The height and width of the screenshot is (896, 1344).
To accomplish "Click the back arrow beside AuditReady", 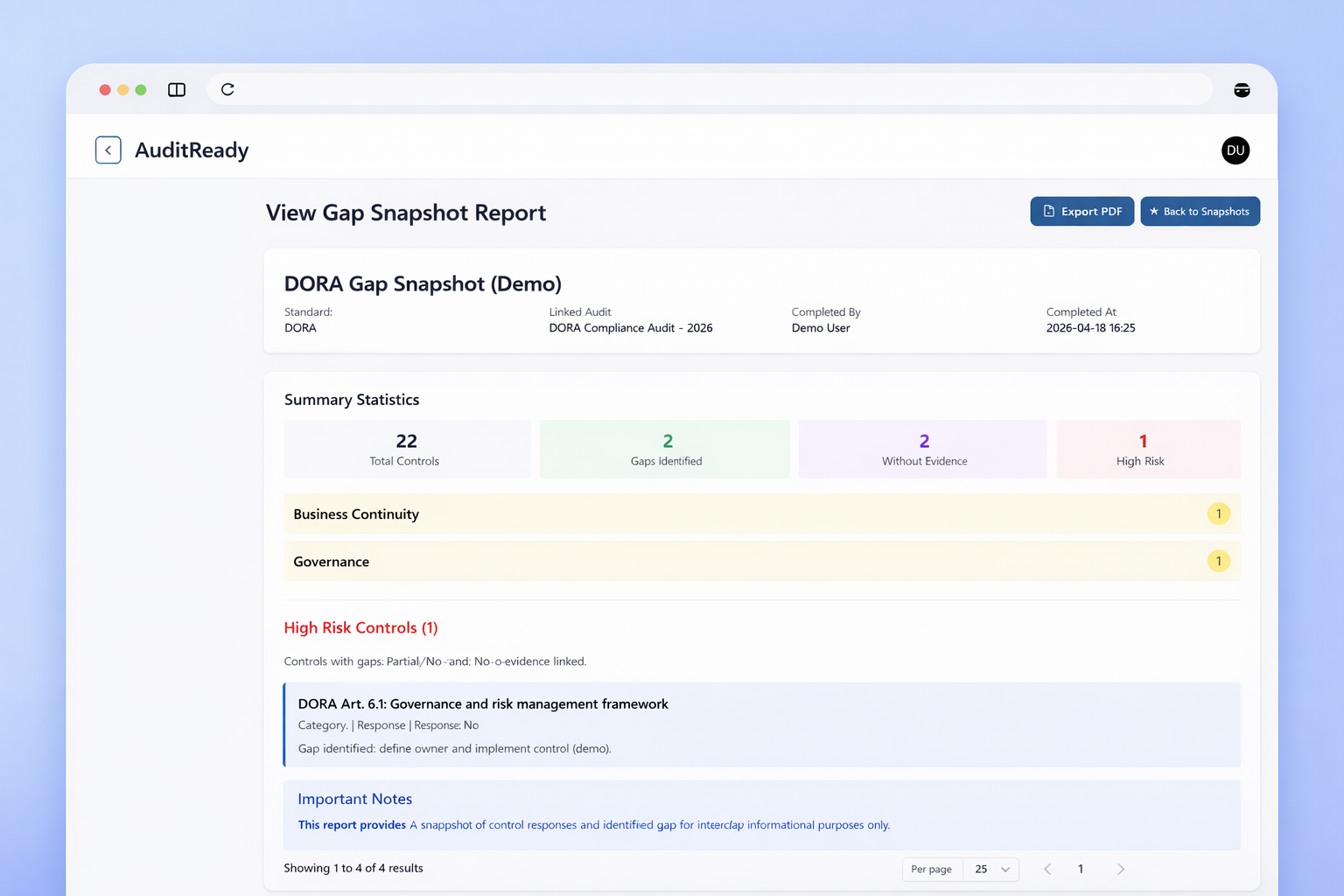I will click(108, 150).
